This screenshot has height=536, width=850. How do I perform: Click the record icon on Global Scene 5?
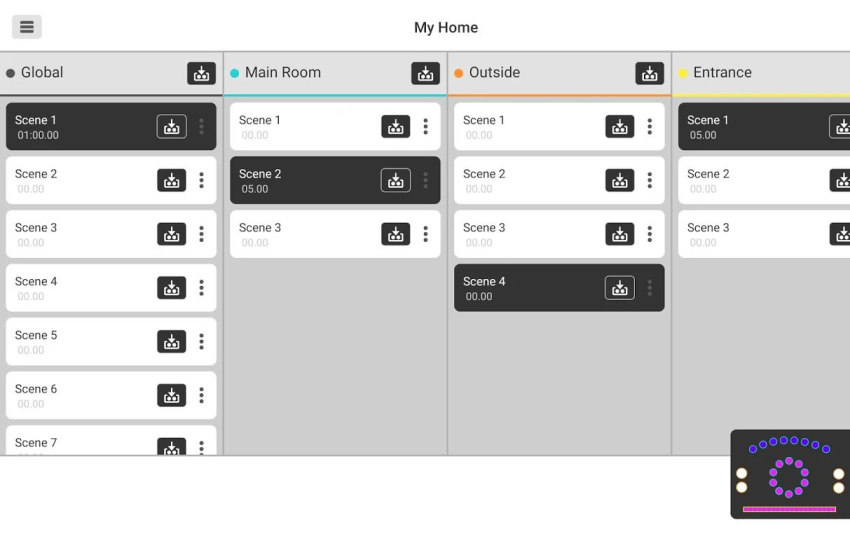pos(172,341)
